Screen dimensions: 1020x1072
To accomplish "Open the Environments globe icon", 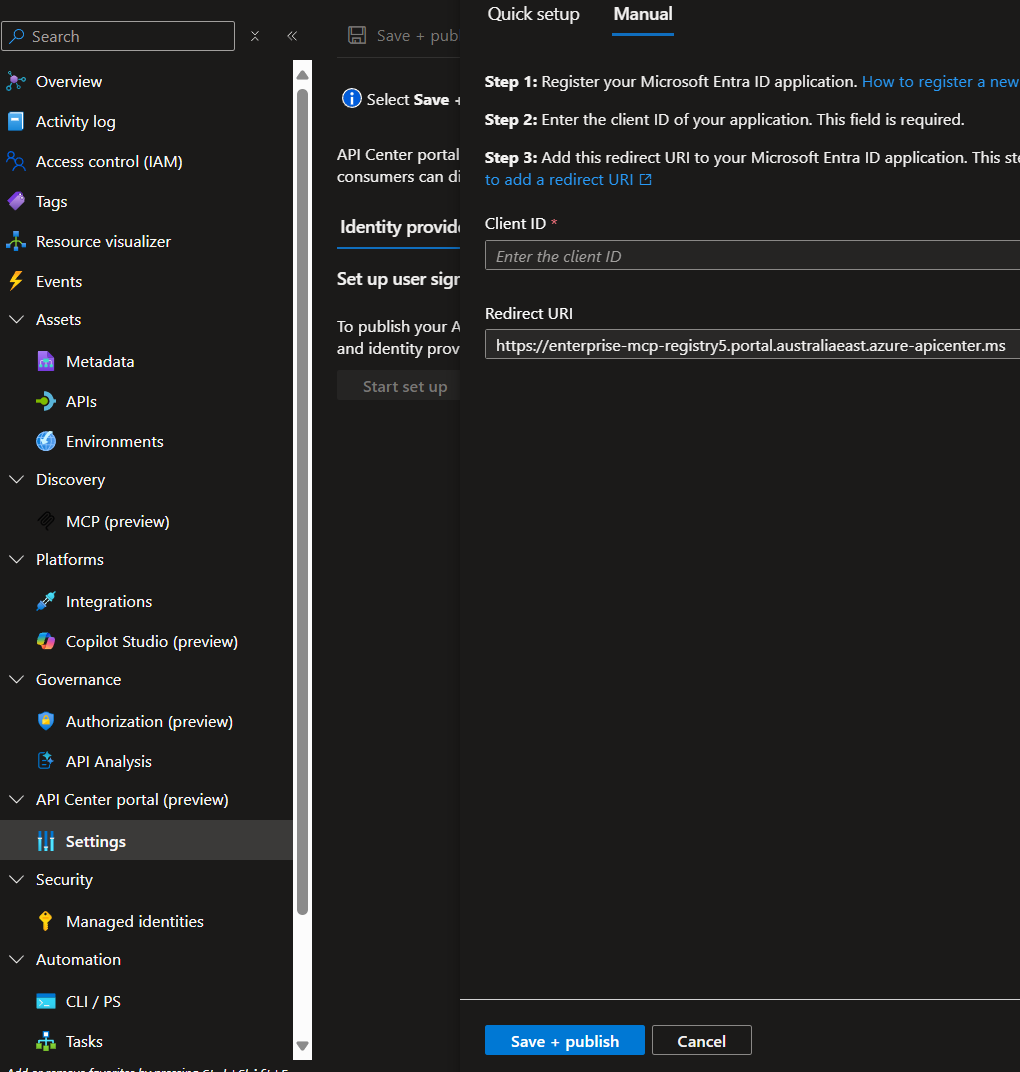I will pos(46,441).
